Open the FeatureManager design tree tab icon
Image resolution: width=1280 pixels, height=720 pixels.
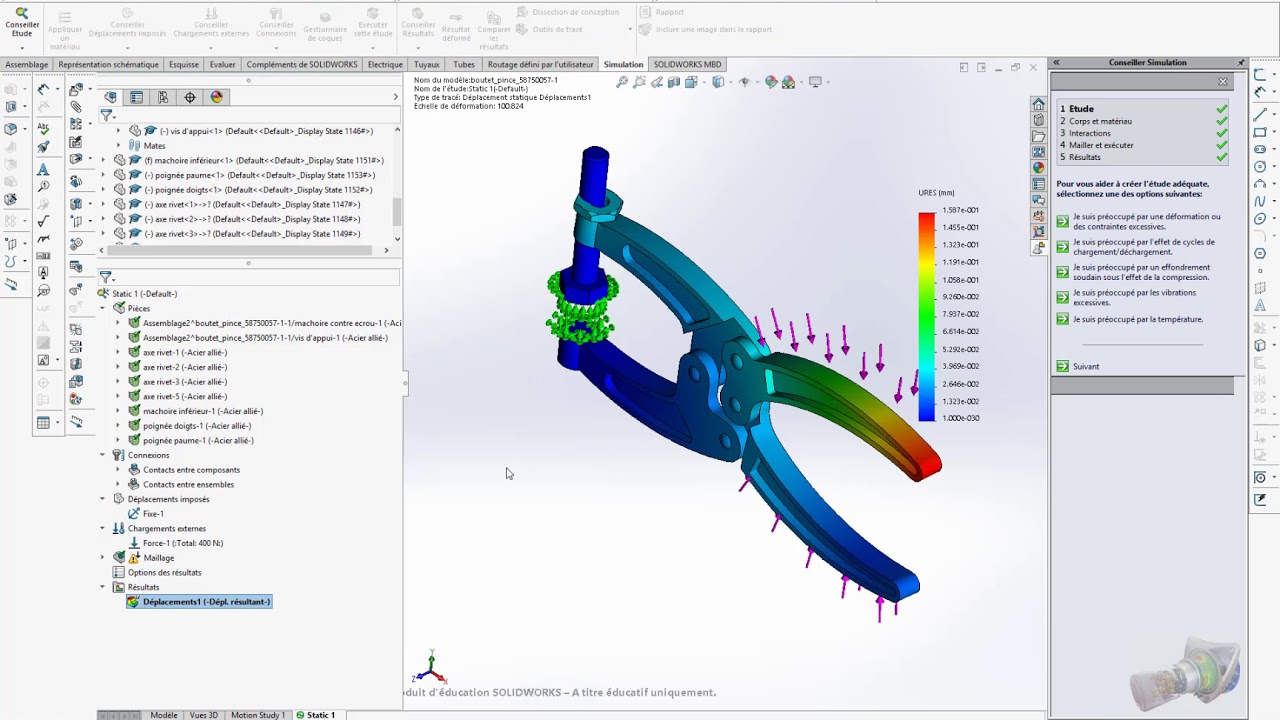coord(111,97)
